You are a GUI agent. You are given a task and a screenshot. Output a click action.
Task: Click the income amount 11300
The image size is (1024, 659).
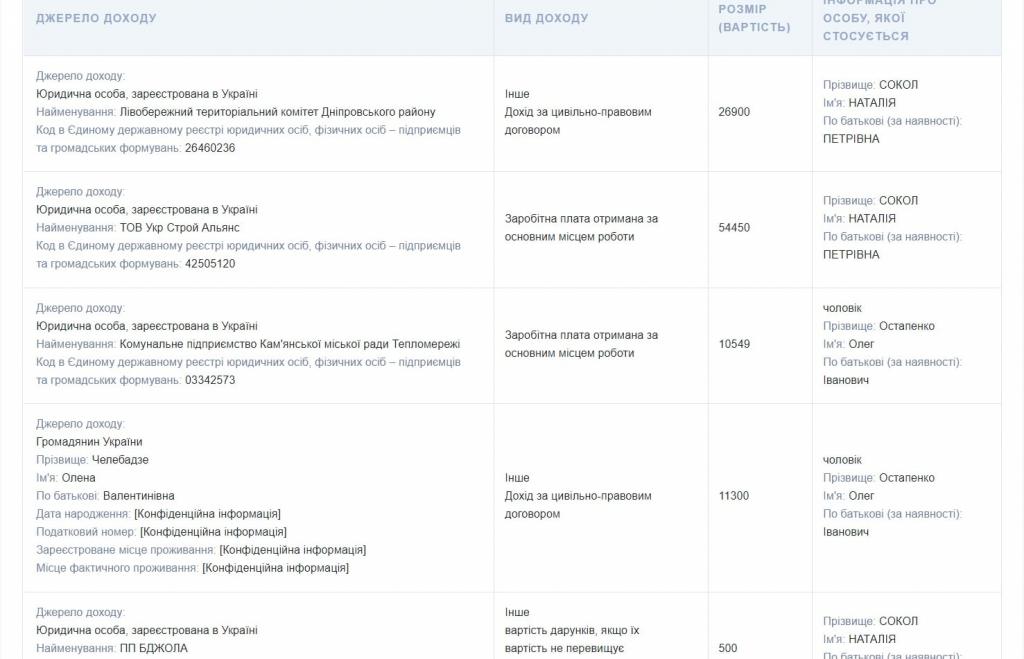(733, 496)
